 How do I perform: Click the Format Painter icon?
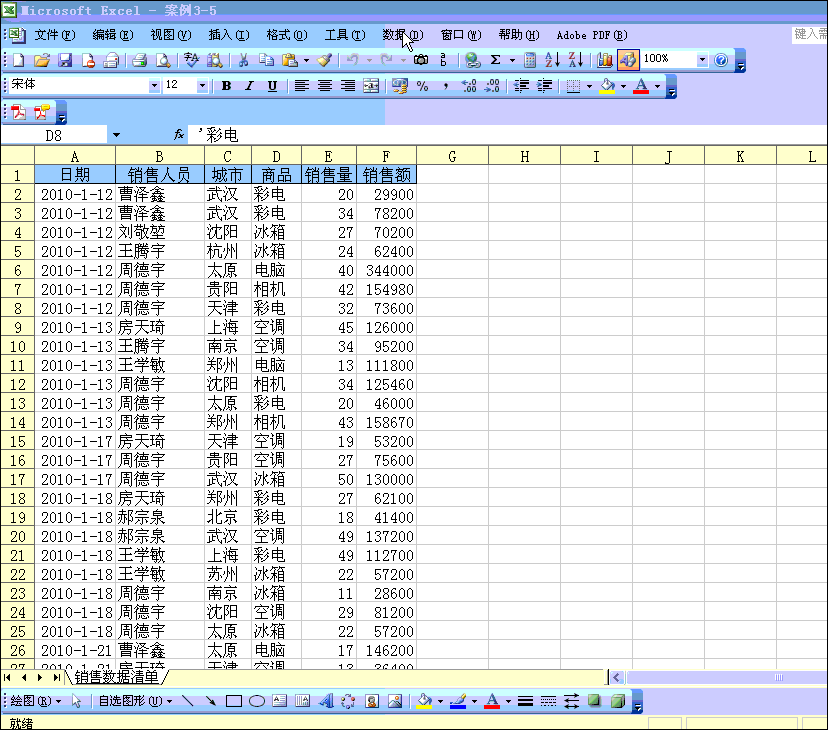coord(326,60)
